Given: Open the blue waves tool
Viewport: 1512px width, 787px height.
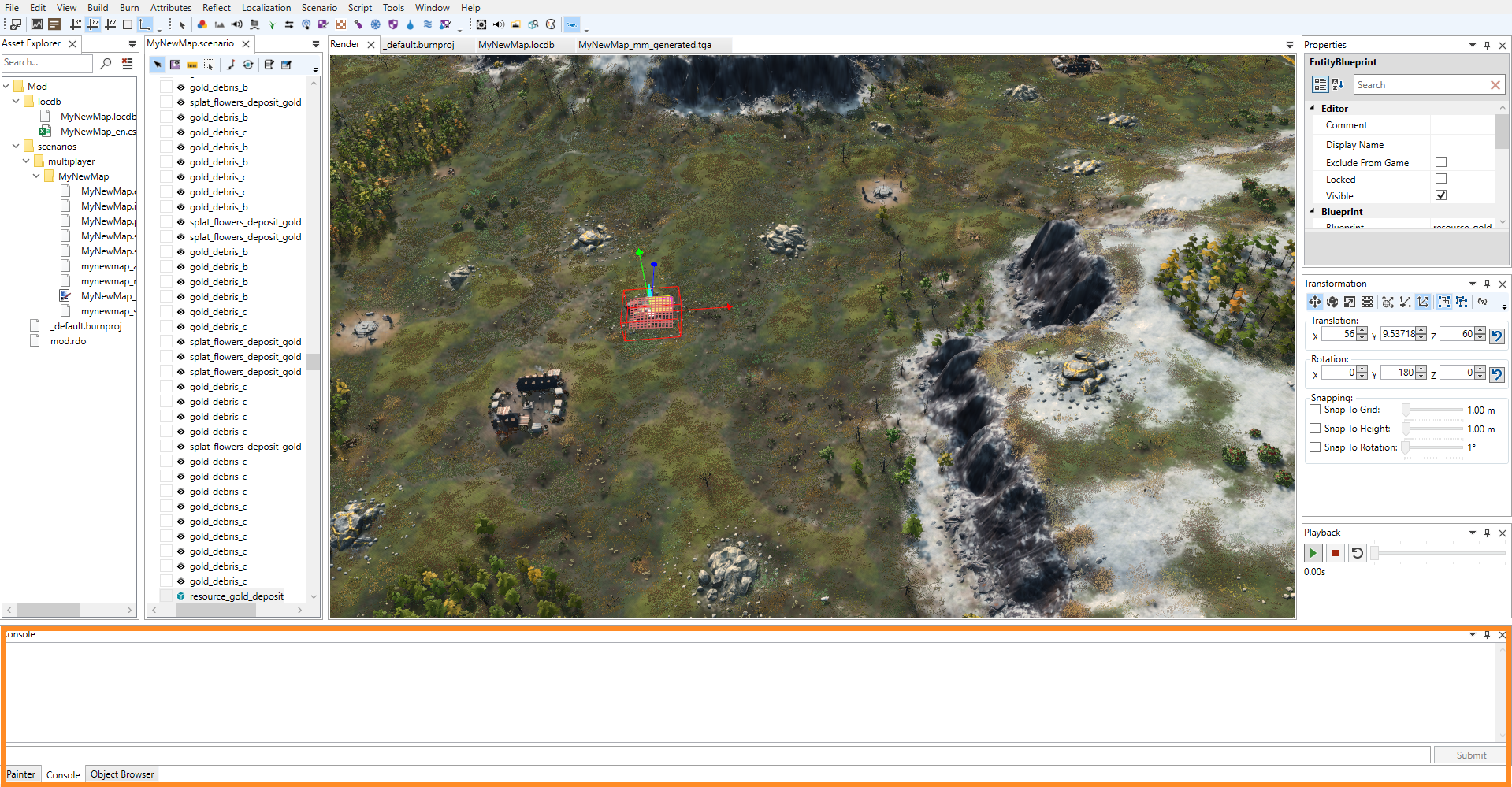Looking at the screenshot, I should pos(427,24).
